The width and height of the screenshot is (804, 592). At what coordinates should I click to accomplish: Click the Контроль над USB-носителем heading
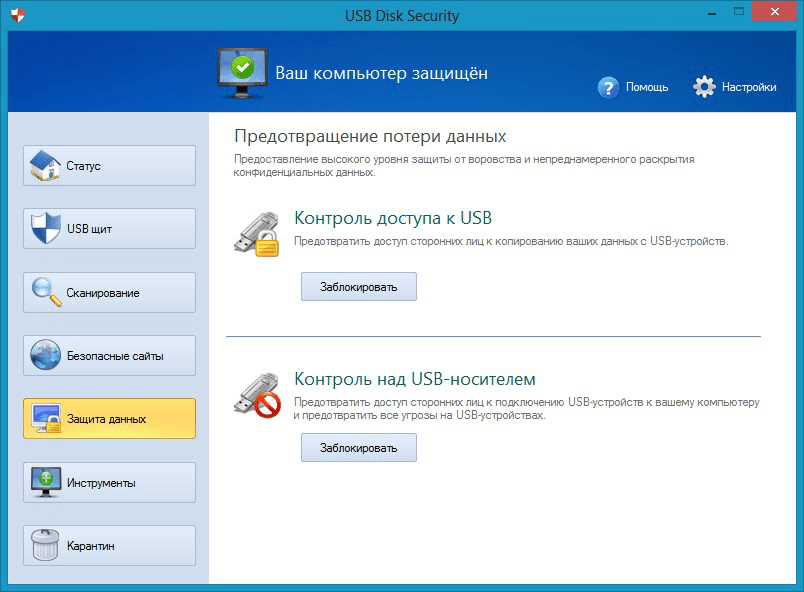(x=415, y=379)
